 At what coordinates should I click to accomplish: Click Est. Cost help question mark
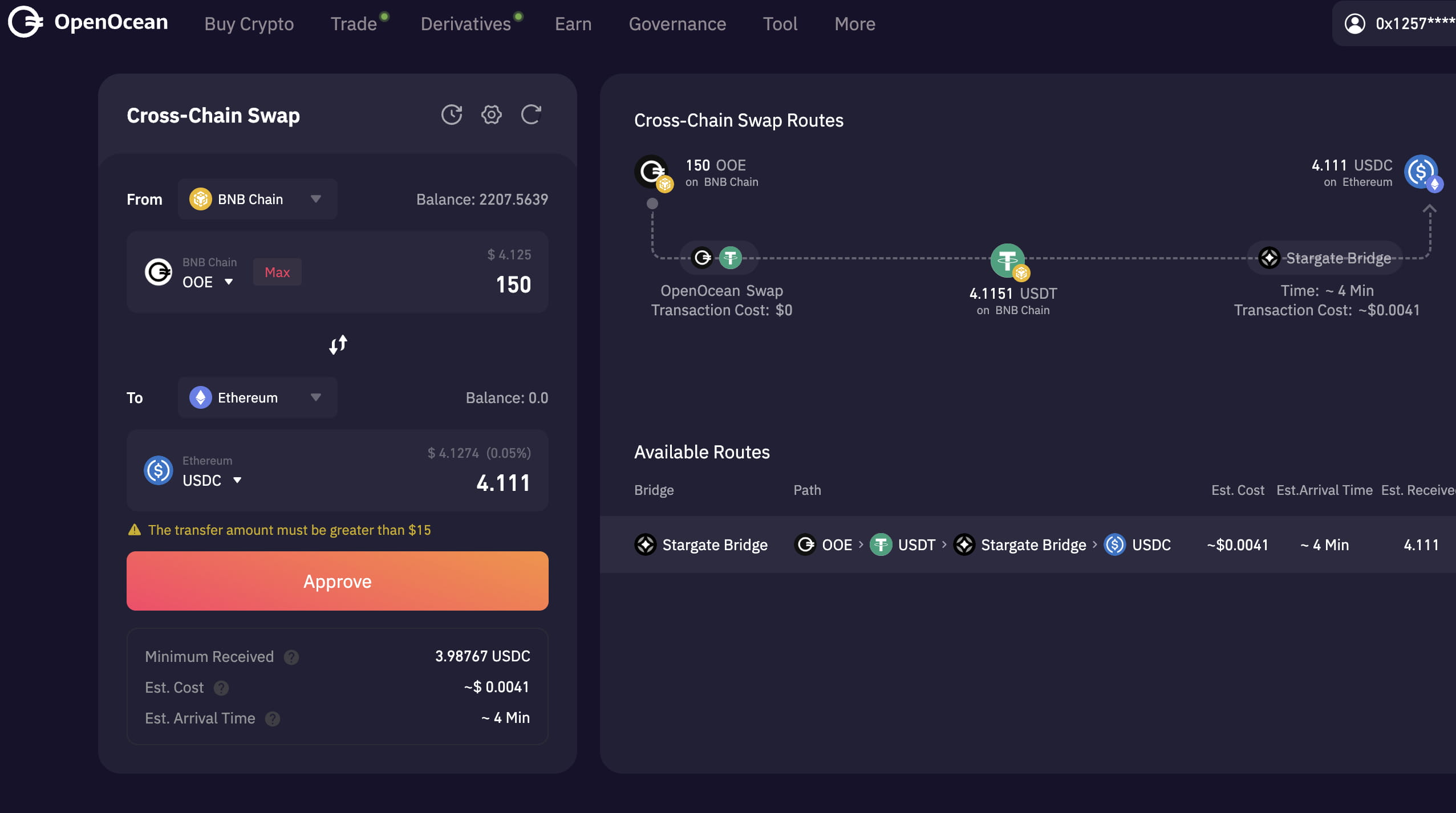coord(221,688)
